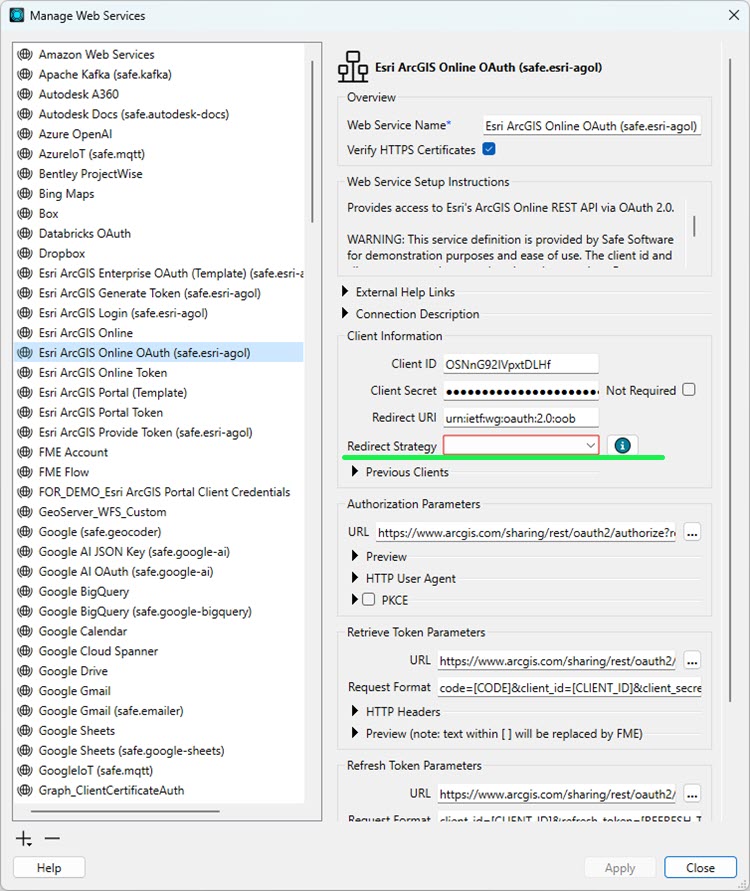This screenshot has width=750, height=891.
Task: Click the globe icon beside Box
Action: point(24,214)
